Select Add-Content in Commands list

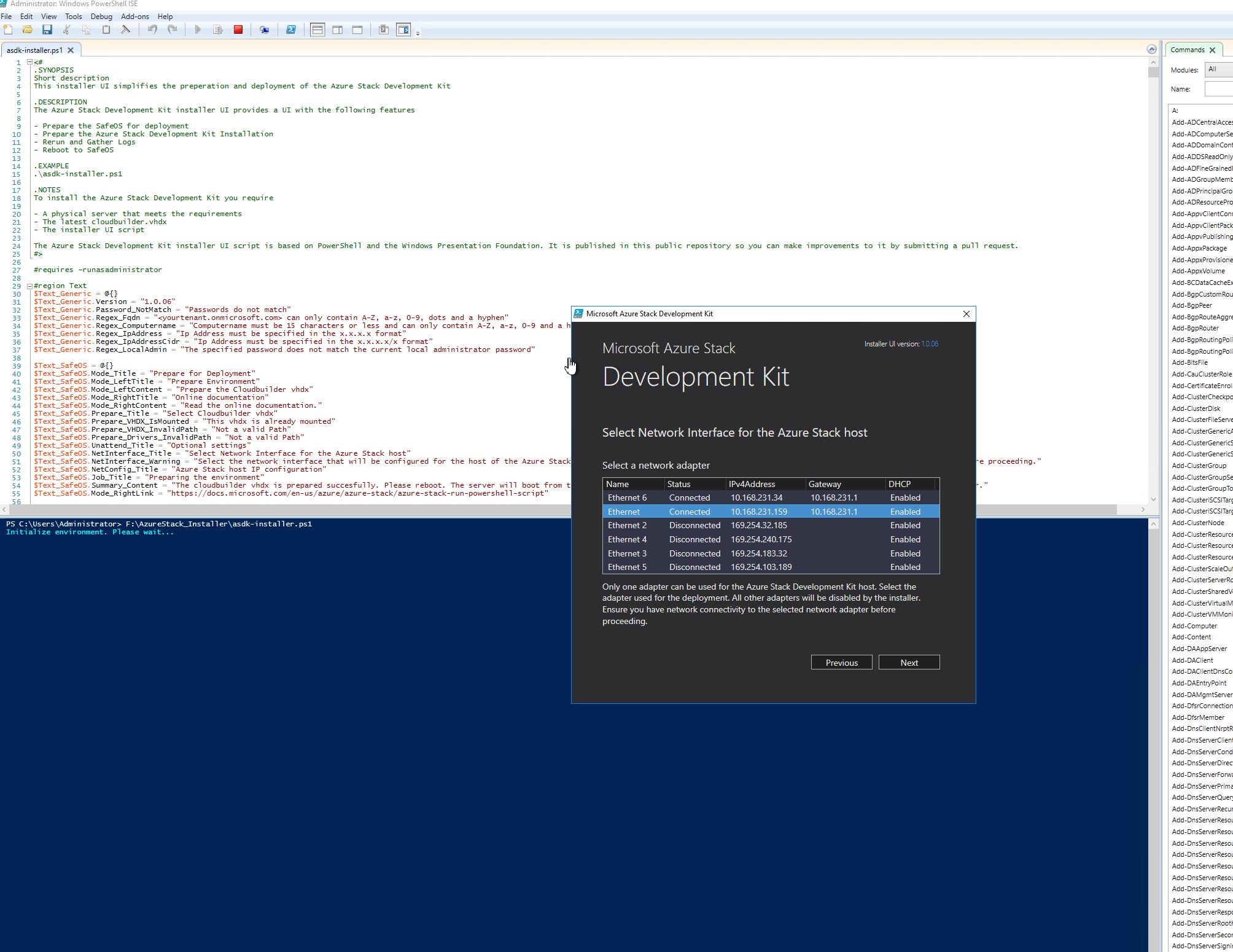click(x=1191, y=637)
